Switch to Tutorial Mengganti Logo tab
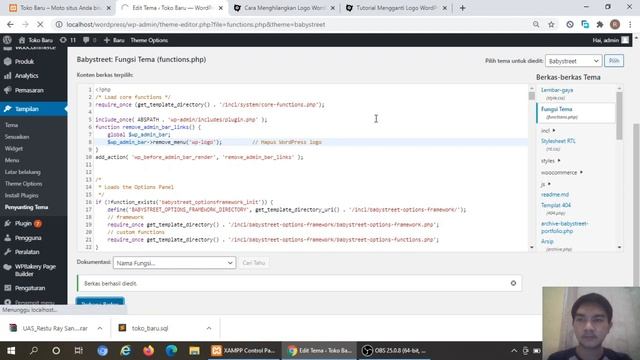 coord(397,8)
